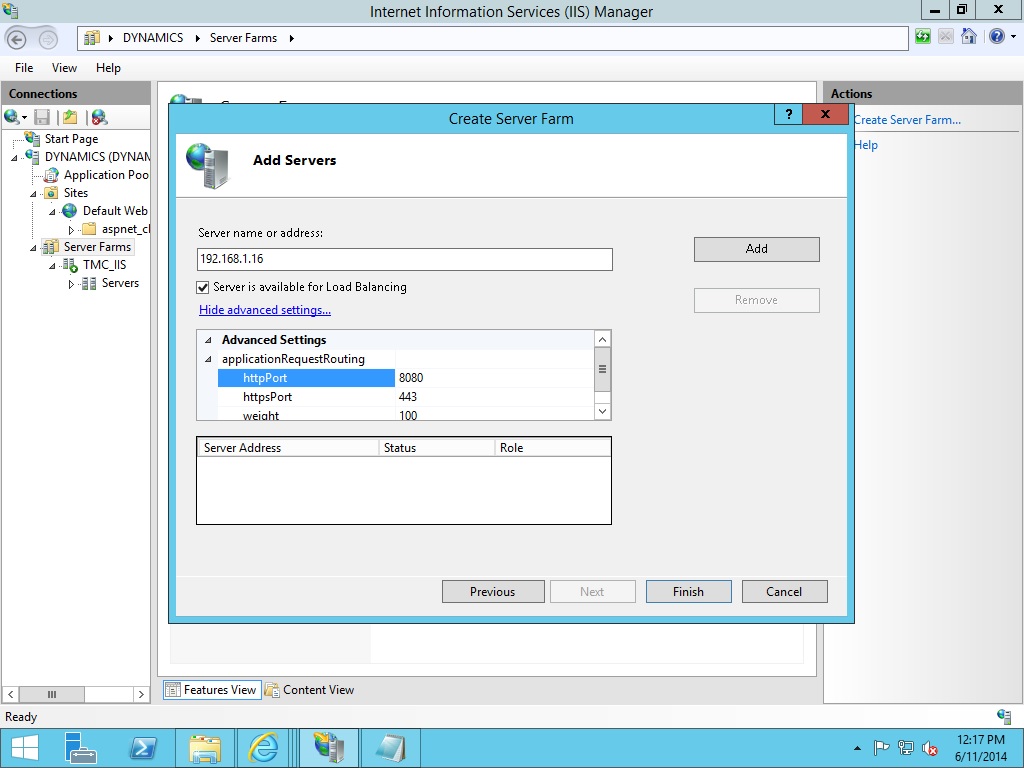Screen dimensions: 1024x768
Task: Click inside the Server name or address field
Action: (404, 259)
